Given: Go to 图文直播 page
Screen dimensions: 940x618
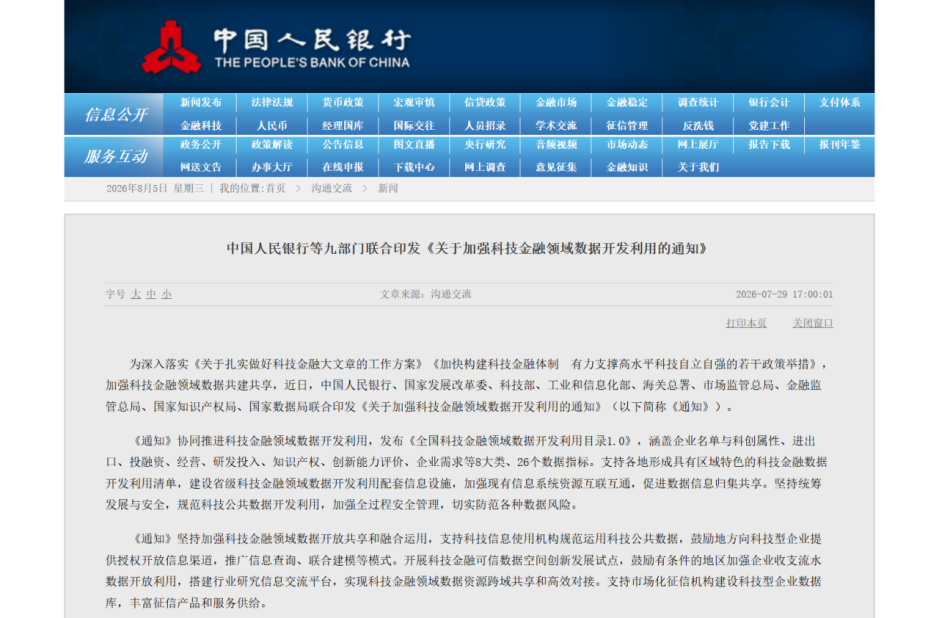Looking at the screenshot, I should pos(414,144).
